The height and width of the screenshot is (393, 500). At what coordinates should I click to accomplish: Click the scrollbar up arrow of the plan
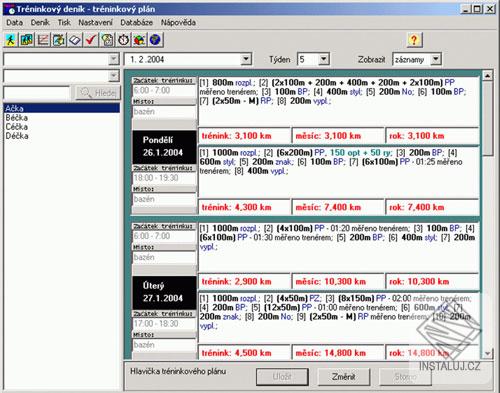pyautogui.click(x=487, y=76)
